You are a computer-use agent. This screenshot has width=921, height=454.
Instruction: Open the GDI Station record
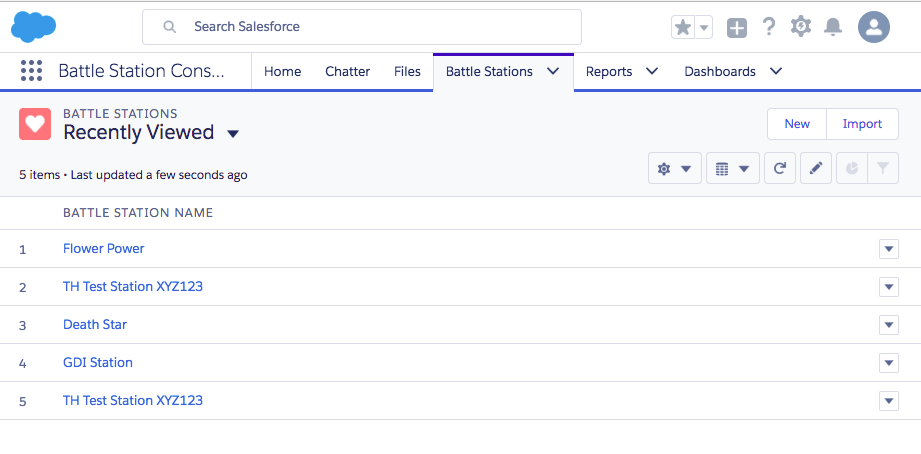[x=98, y=362]
